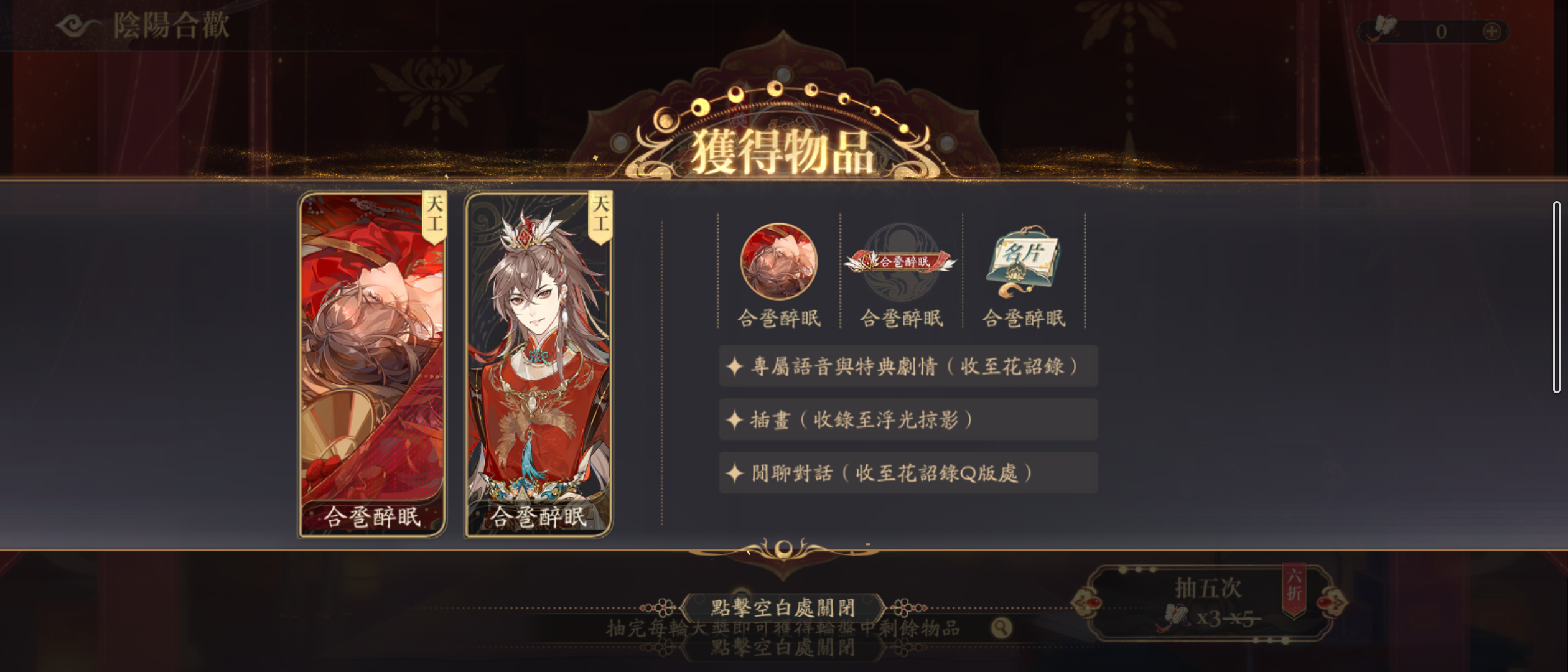Tap the plus icon to add currency

click(1491, 31)
